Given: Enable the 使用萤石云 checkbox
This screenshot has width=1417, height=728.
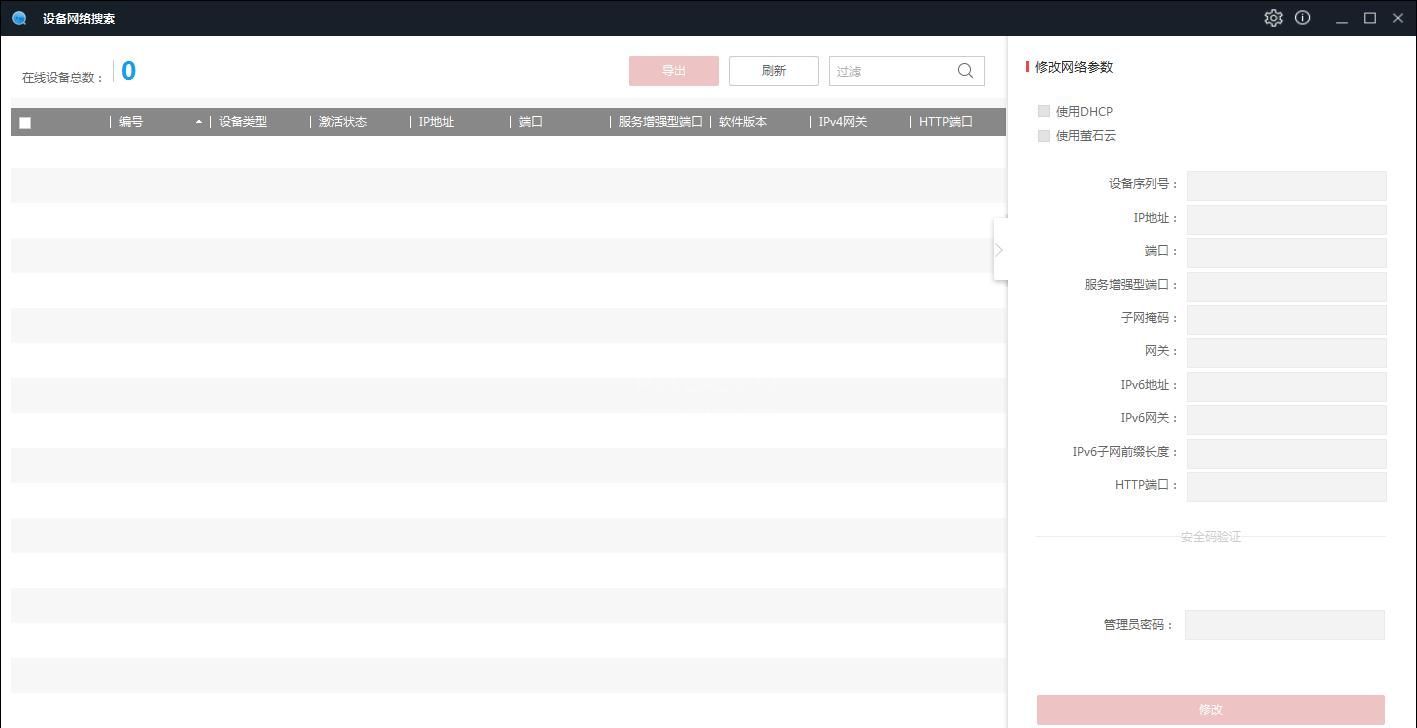Looking at the screenshot, I should 1044,136.
